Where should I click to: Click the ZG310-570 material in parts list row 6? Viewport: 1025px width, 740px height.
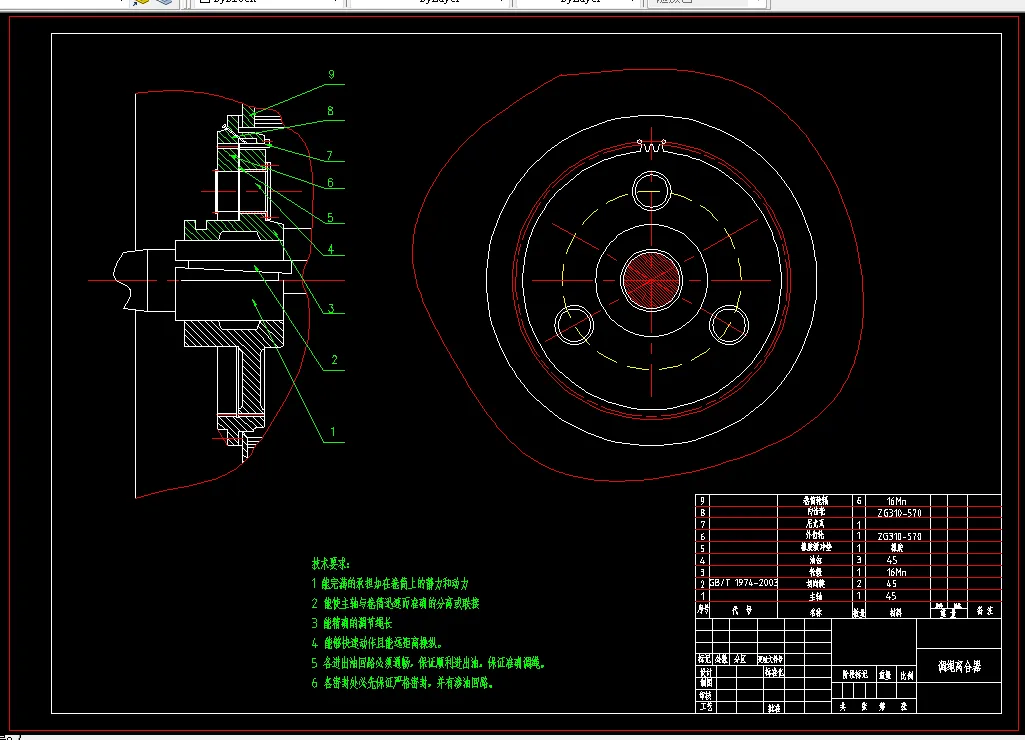[899, 537]
